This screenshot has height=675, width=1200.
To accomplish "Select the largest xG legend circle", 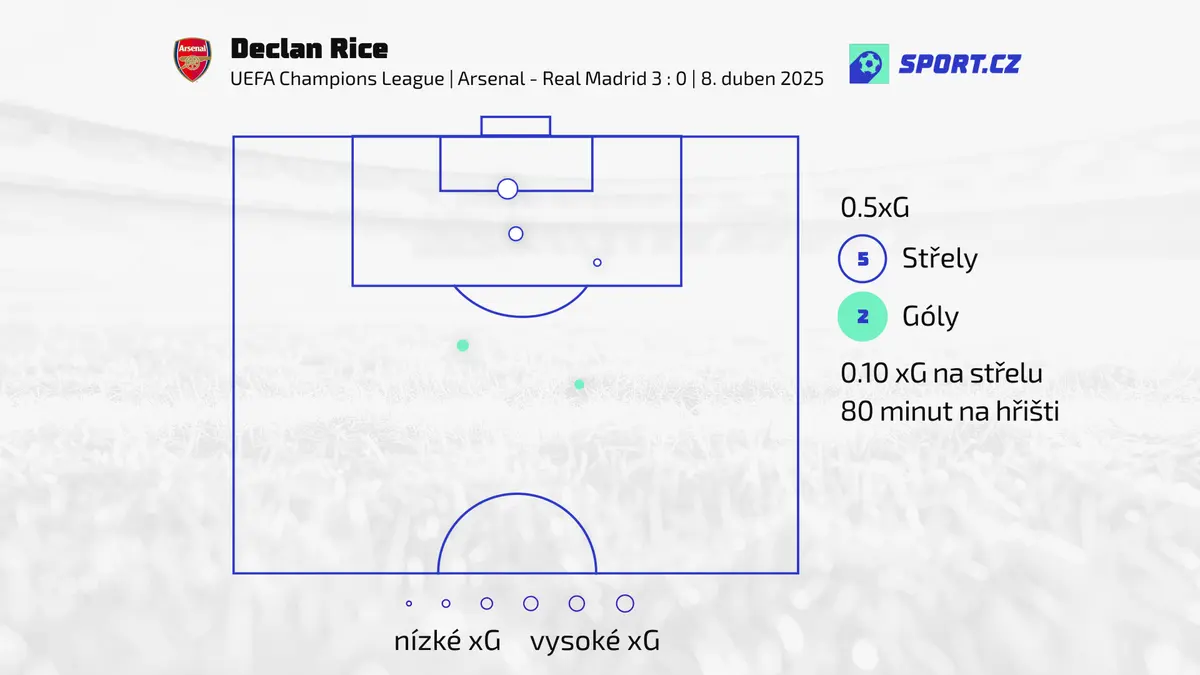I will click(x=625, y=603).
